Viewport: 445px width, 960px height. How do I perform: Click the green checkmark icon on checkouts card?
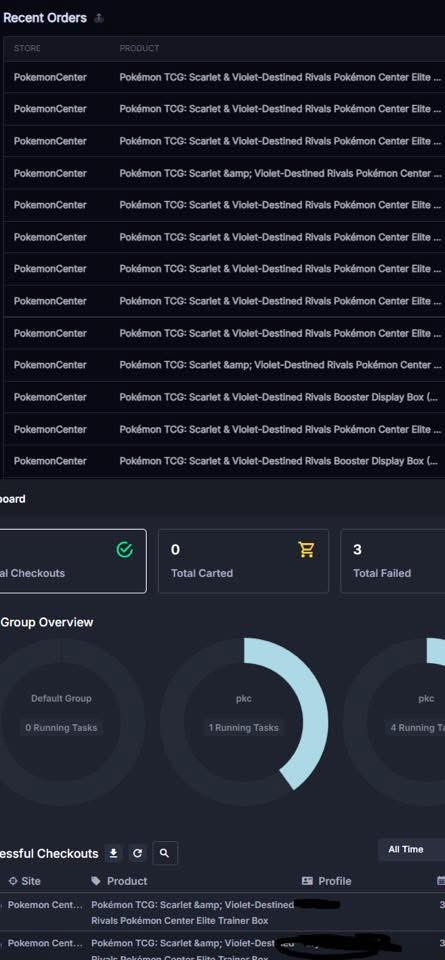click(125, 550)
